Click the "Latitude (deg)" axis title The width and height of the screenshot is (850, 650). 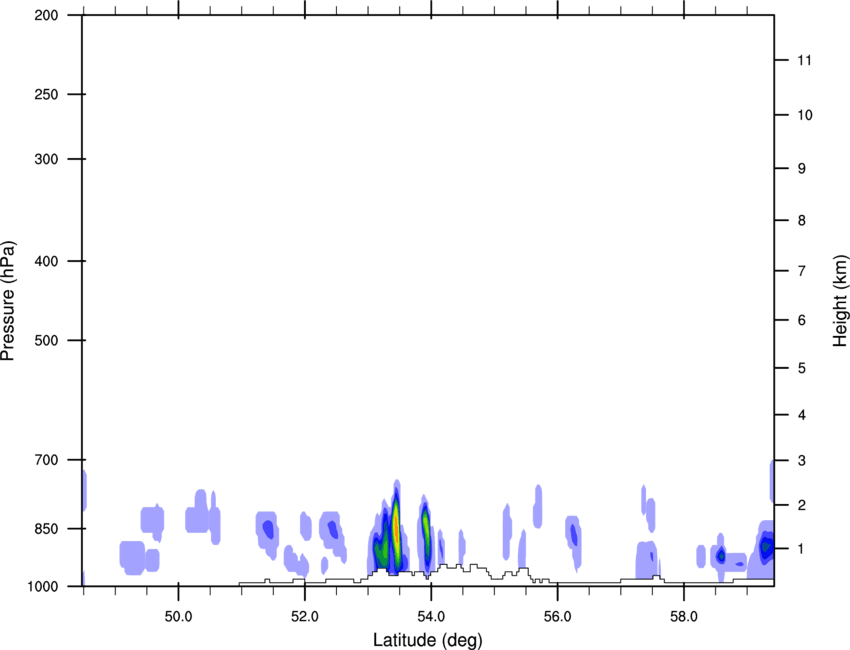(427, 640)
